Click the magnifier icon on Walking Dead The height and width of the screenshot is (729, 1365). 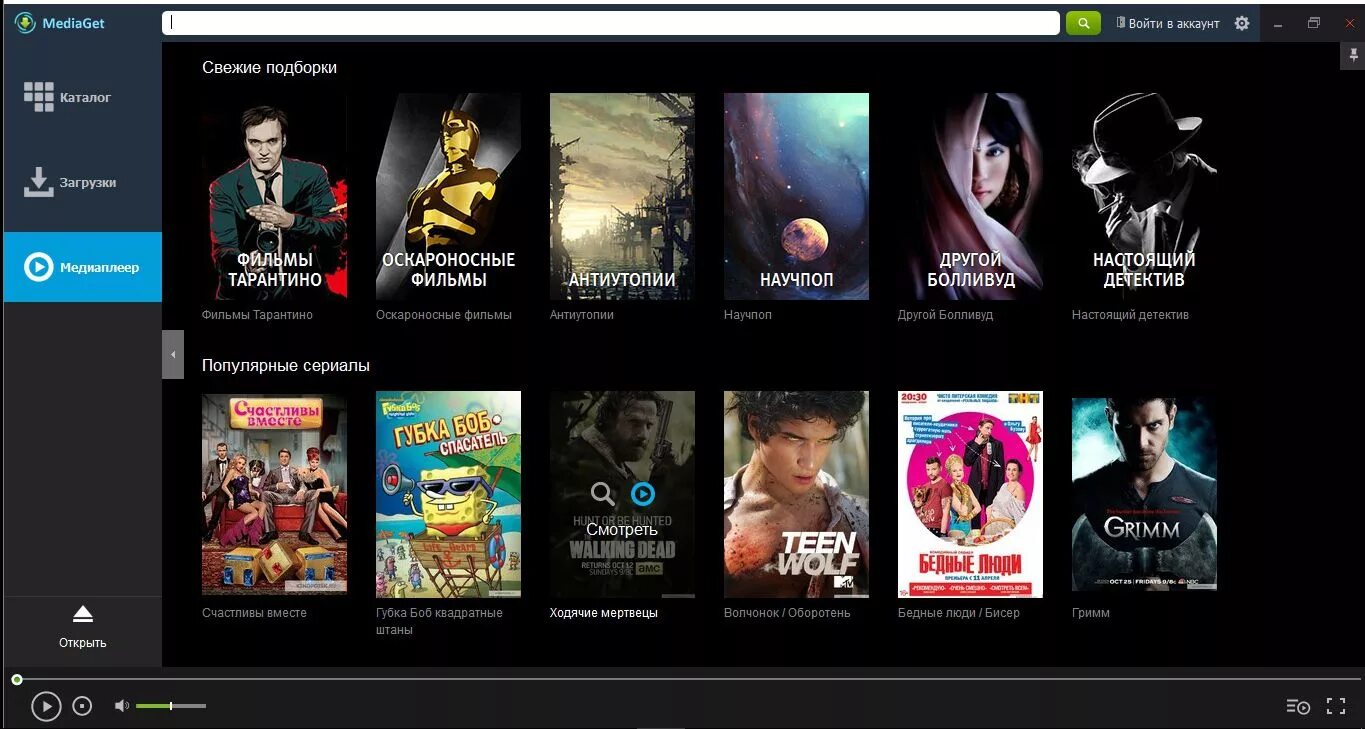point(602,493)
